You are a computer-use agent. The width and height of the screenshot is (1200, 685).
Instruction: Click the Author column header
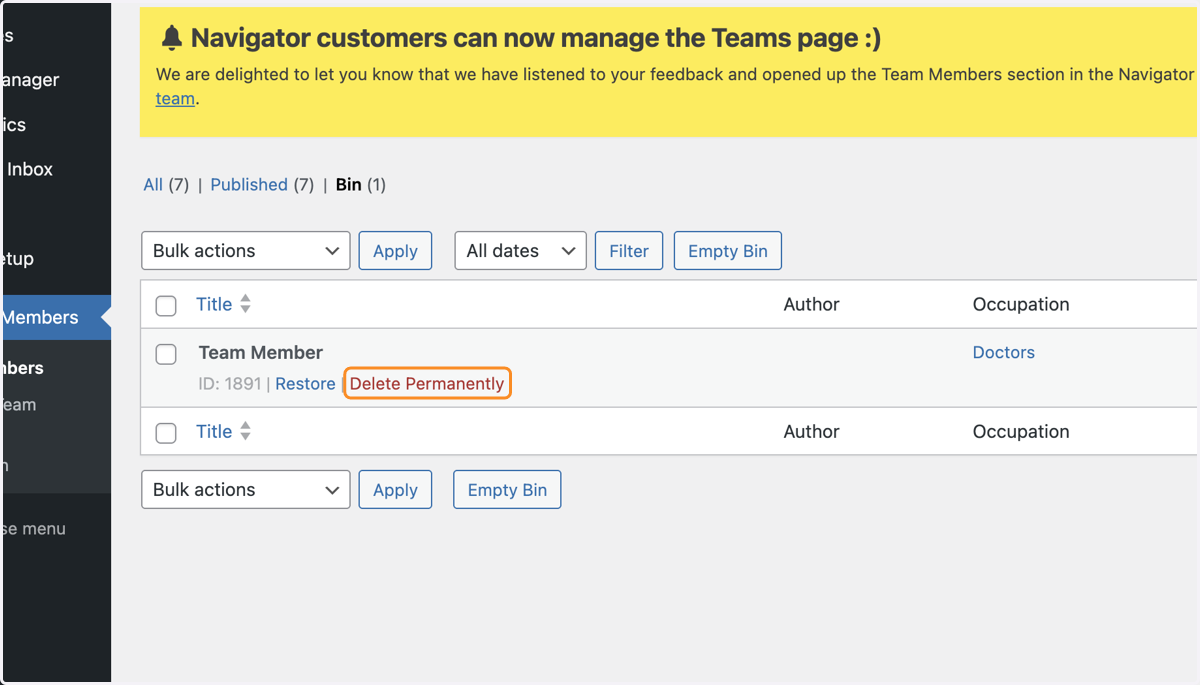(x=811, y=304)
